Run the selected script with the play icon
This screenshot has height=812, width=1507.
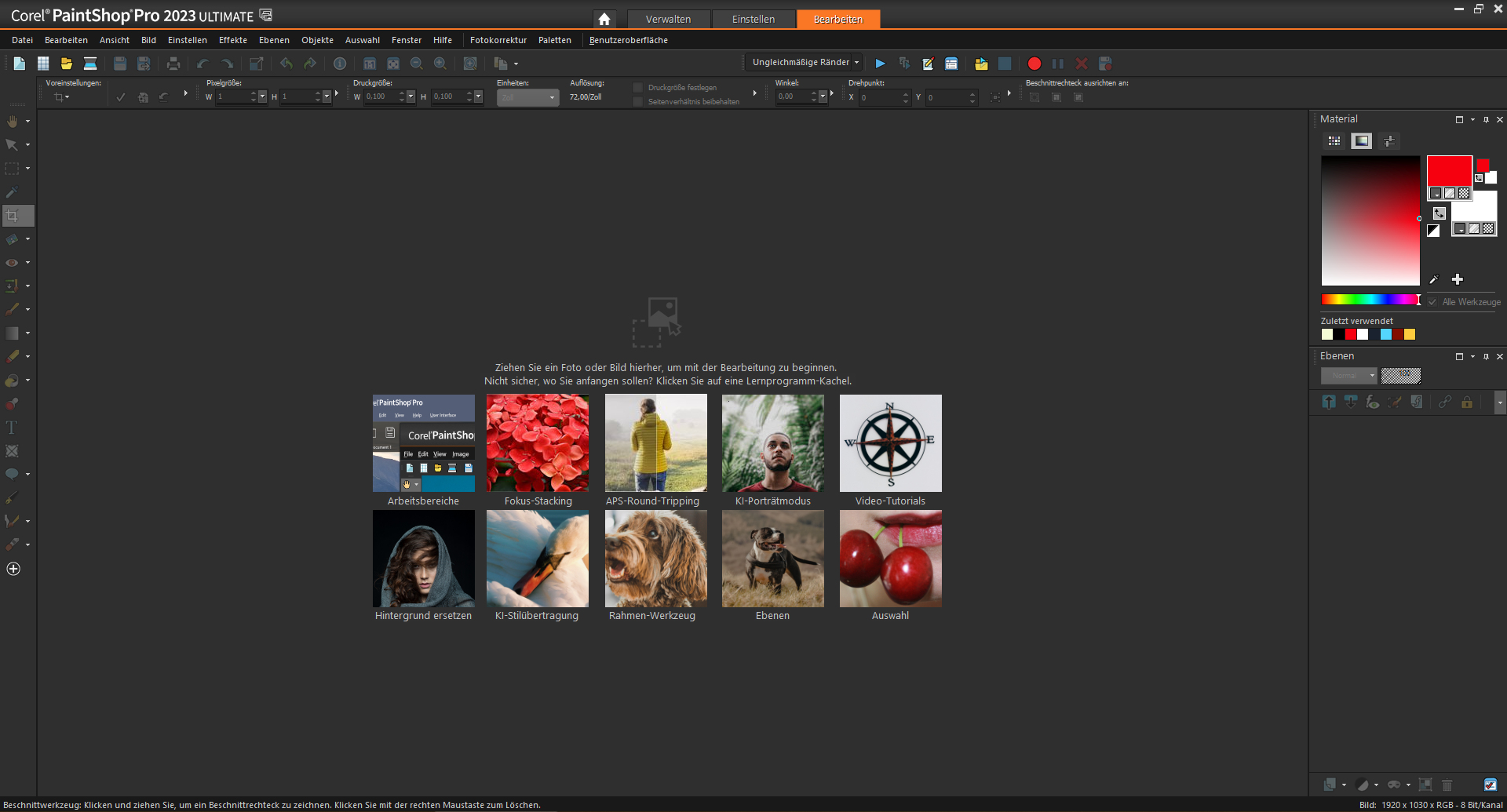pos(880,64)
